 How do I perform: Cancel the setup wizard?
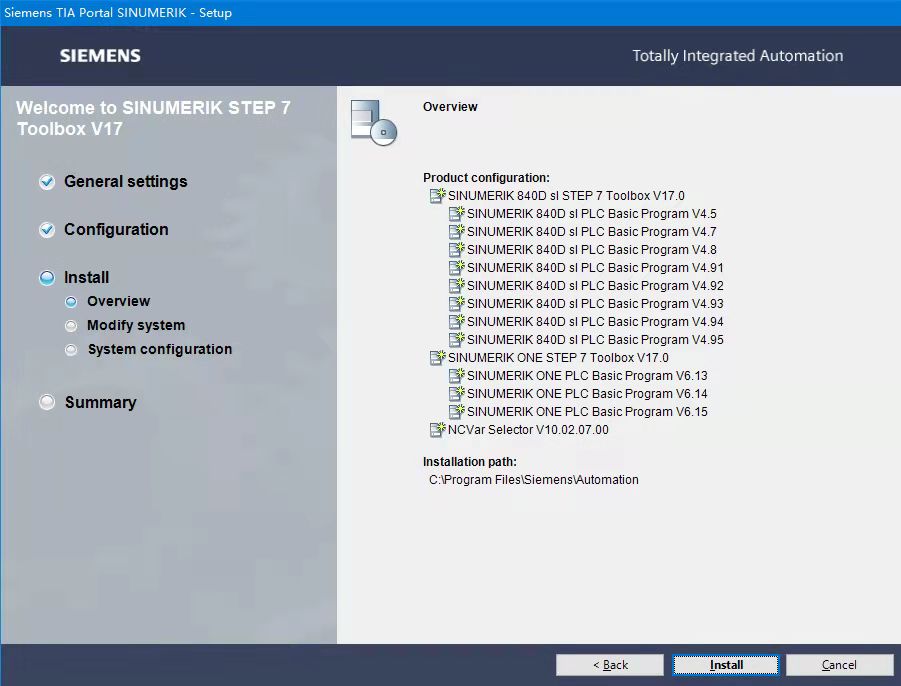[x=839, y=665]
